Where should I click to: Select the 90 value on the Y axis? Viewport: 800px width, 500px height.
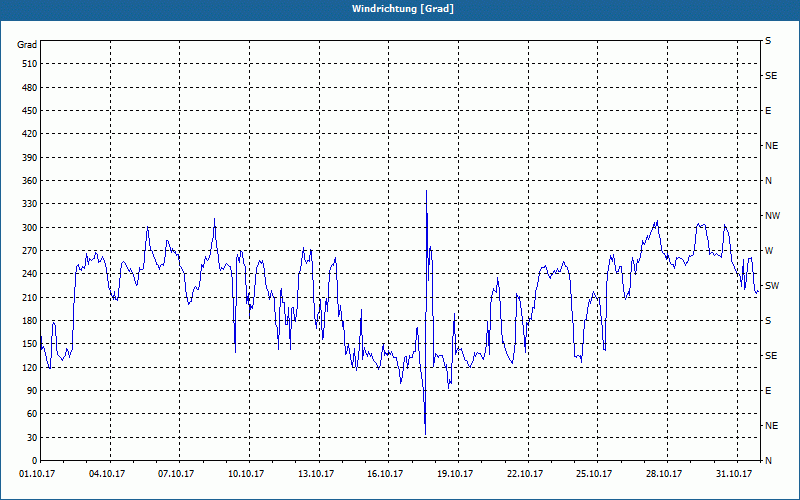[x=32, y=391]
